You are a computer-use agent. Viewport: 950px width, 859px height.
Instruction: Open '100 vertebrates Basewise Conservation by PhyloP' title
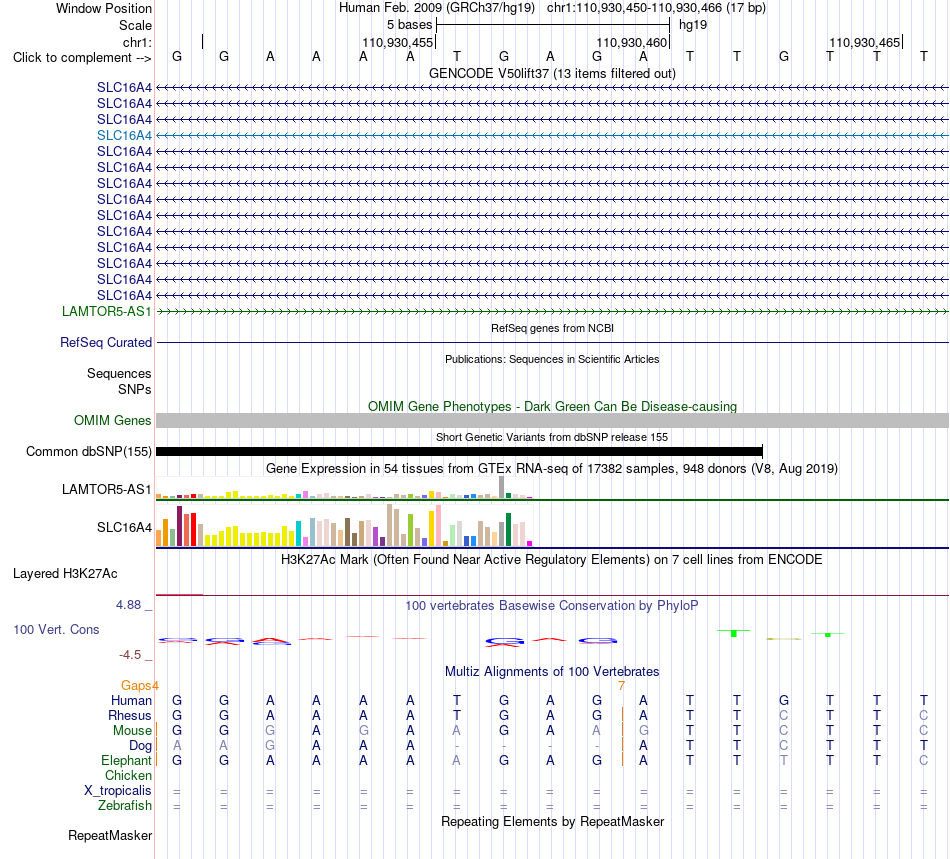(x=552, y=606)
